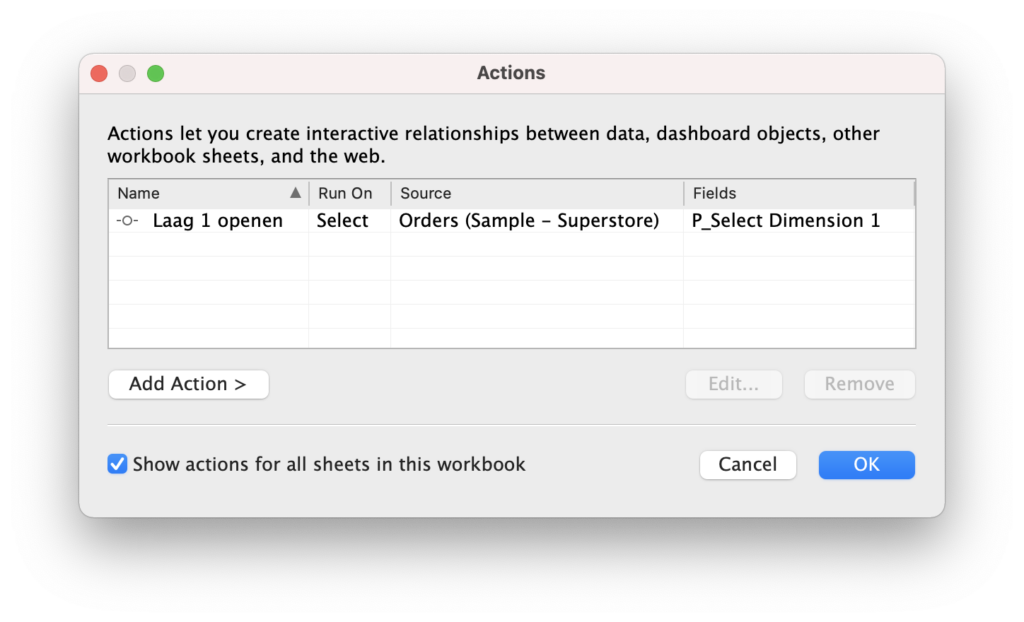Click the gray minimize window button
Image resolution: width=1024 pixels, height=622 pixels.
click(127, 73)
